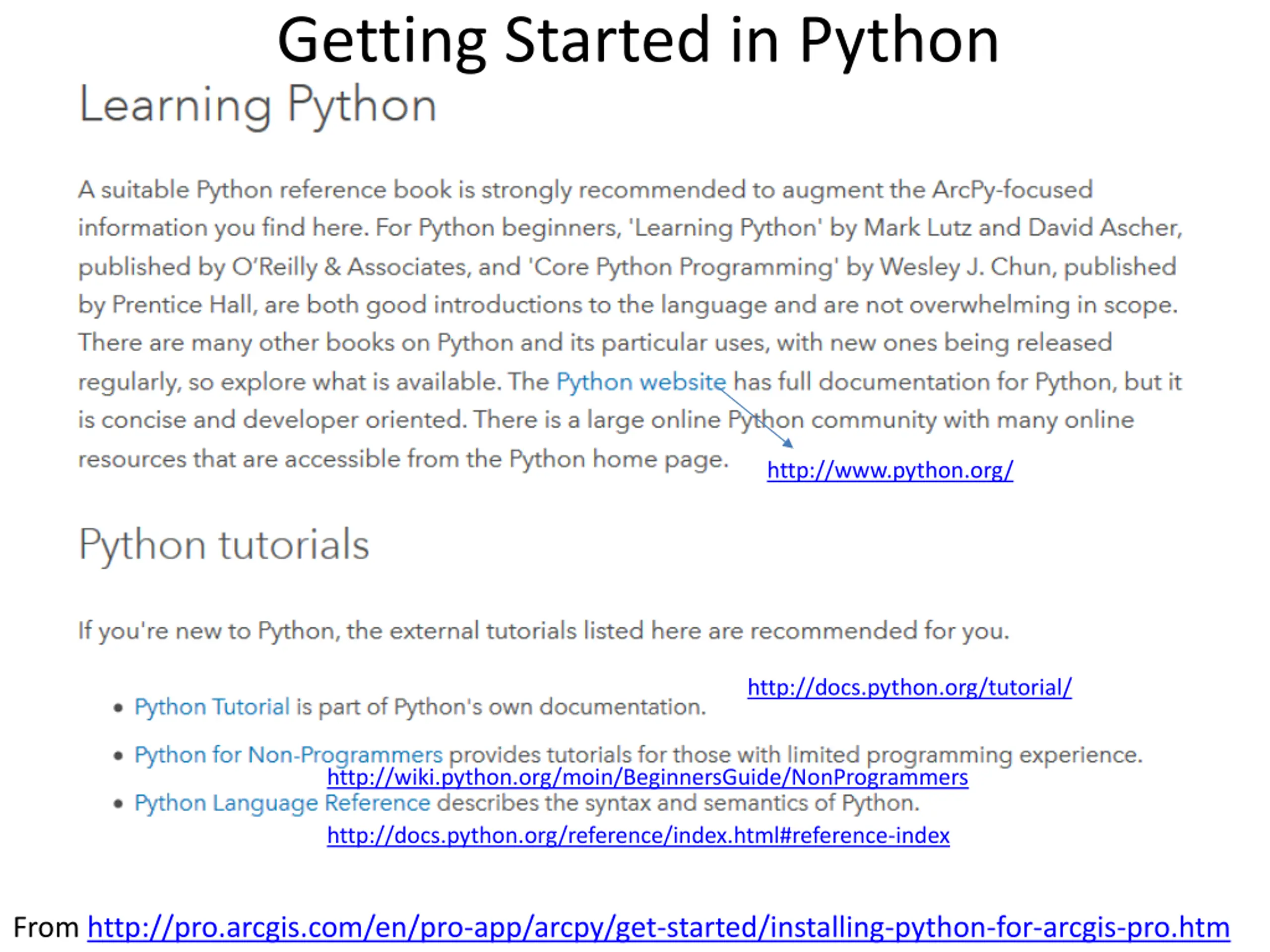Image resolution: width=1270 pixels, height=952 pixels.
Task: Open the Python for Non-Programmers link
Action: [x=288, y=755]
